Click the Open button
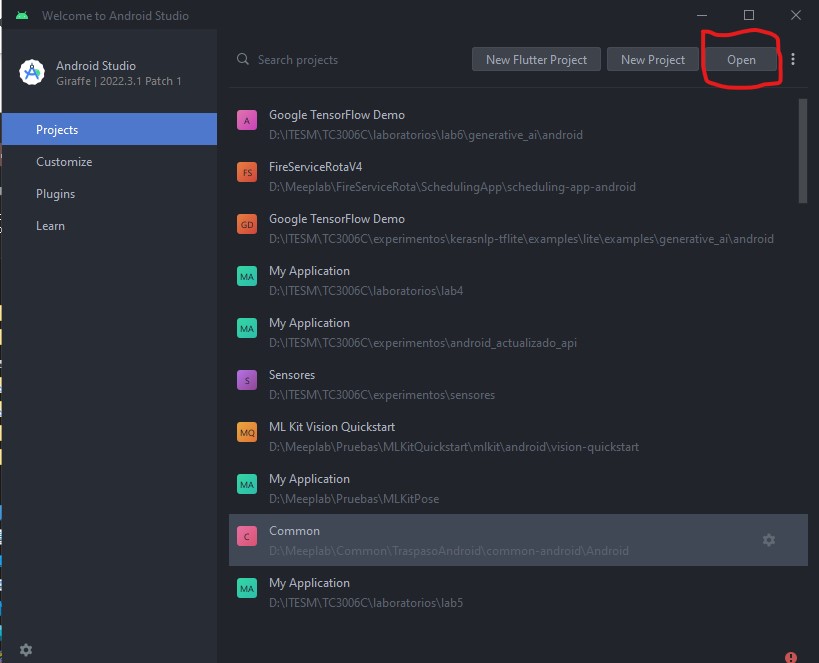 coord(741,60)
